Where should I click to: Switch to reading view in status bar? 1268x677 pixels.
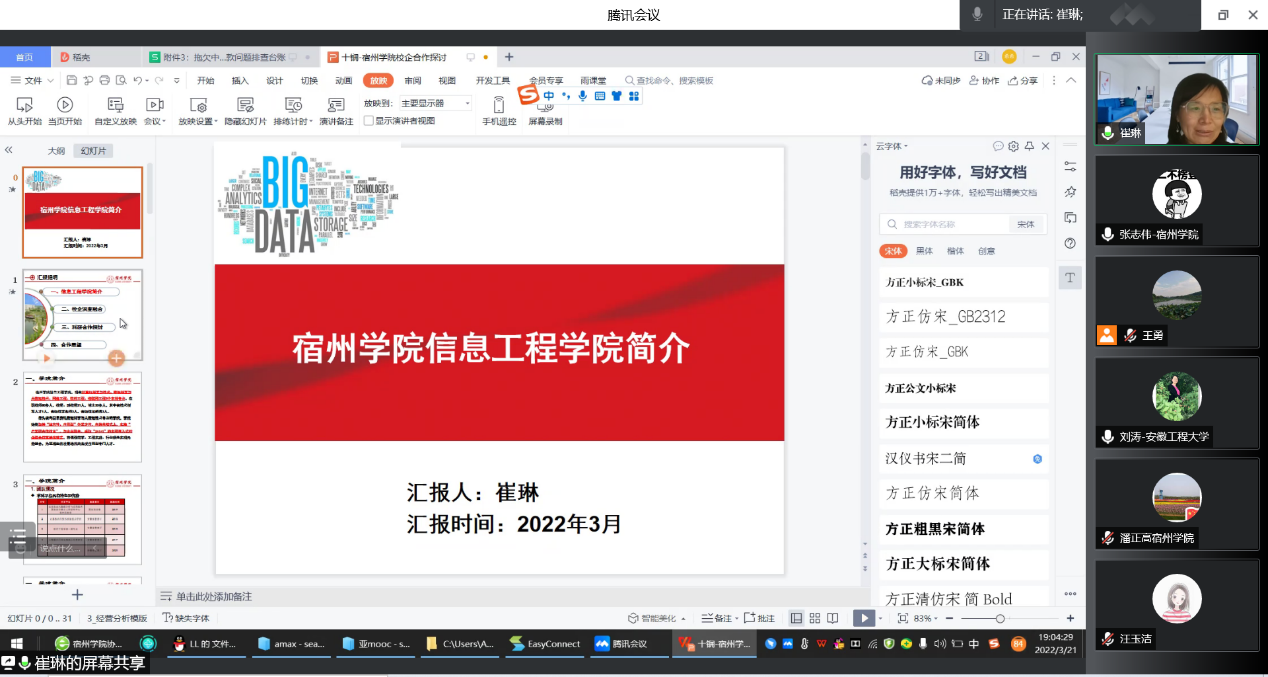(x=834, y=618)
